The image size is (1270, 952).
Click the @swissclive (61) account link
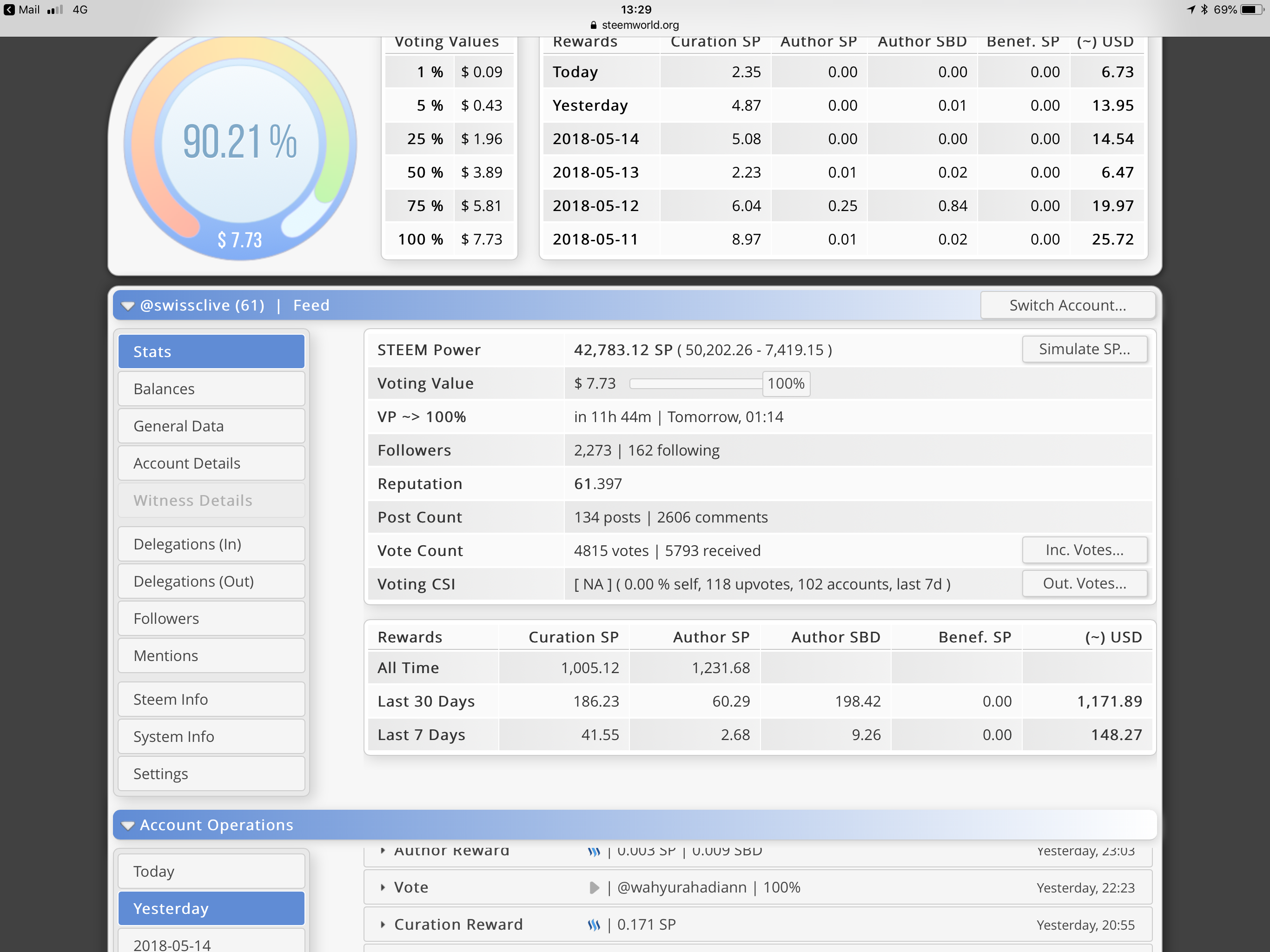point(202,305)
